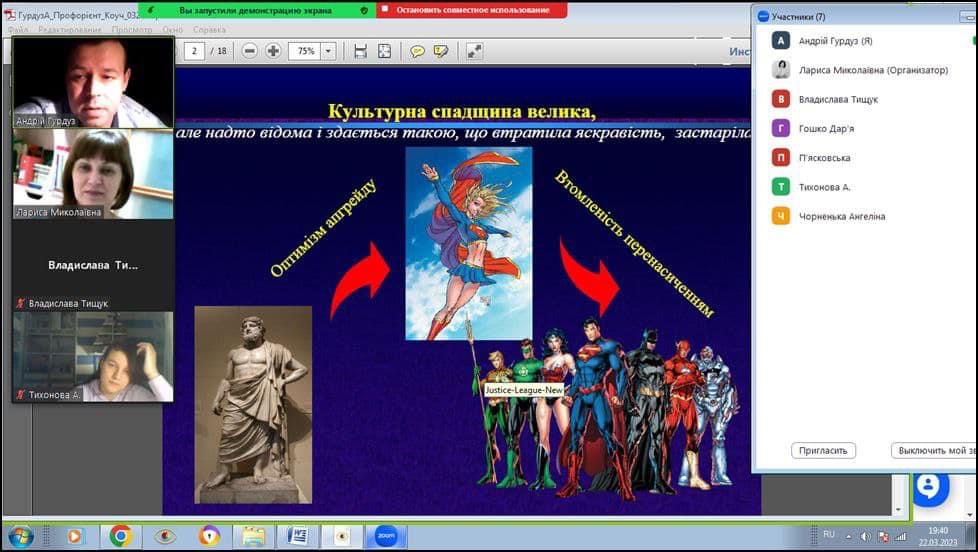
Task: Zoom in with the plus button
Action: tap(273, 51)
